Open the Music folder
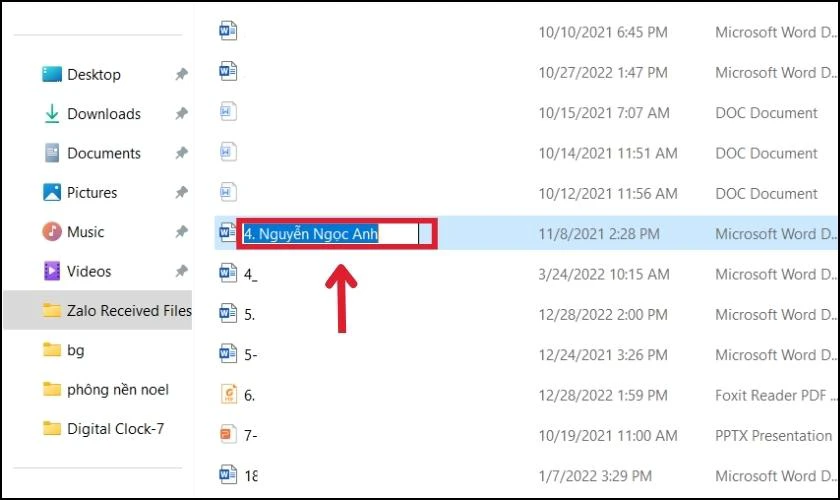Screen dimensions: 840x500 [x=86, y=232]
